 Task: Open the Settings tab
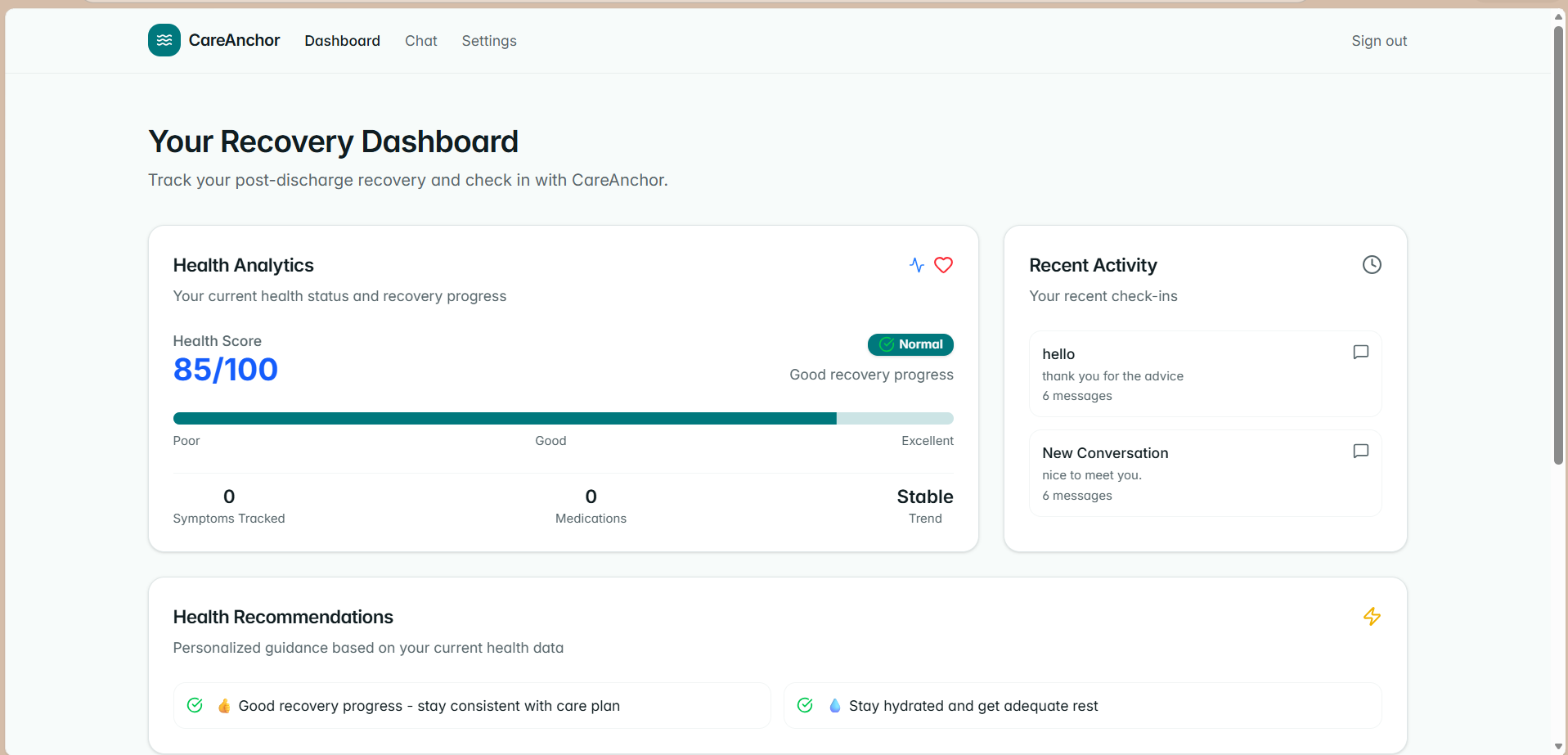click(x=489, y=41)
